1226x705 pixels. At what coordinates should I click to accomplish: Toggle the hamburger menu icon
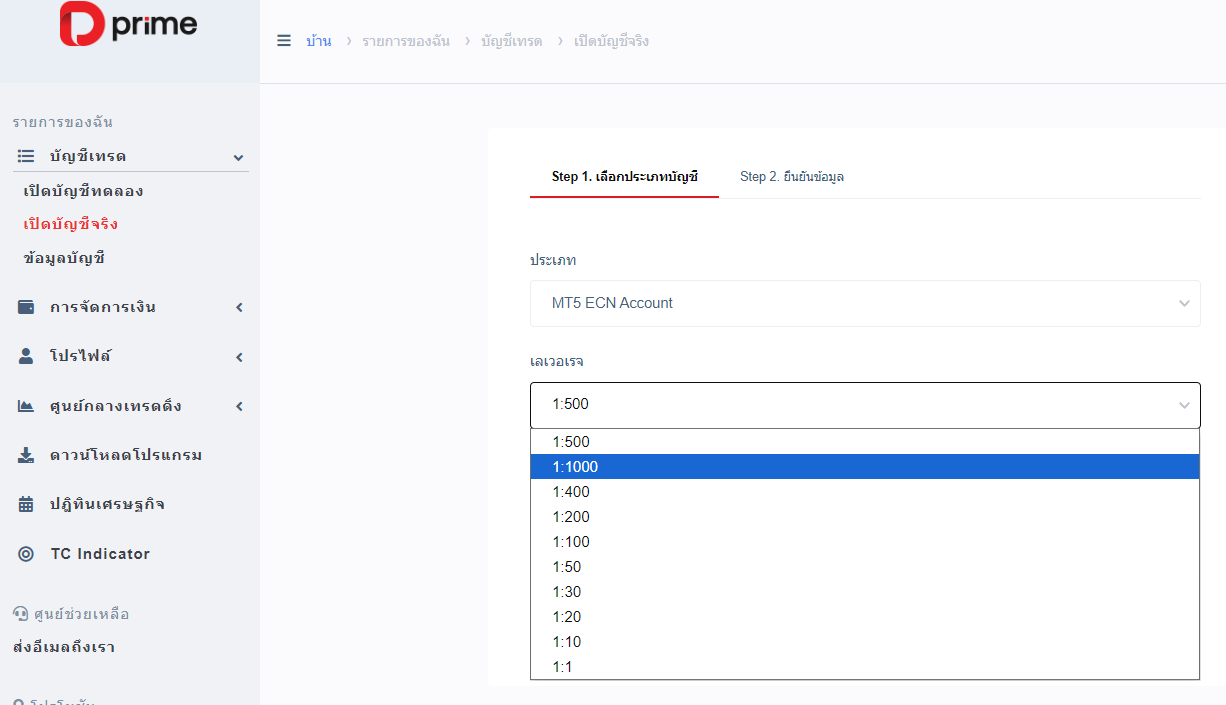pos(284,41)
